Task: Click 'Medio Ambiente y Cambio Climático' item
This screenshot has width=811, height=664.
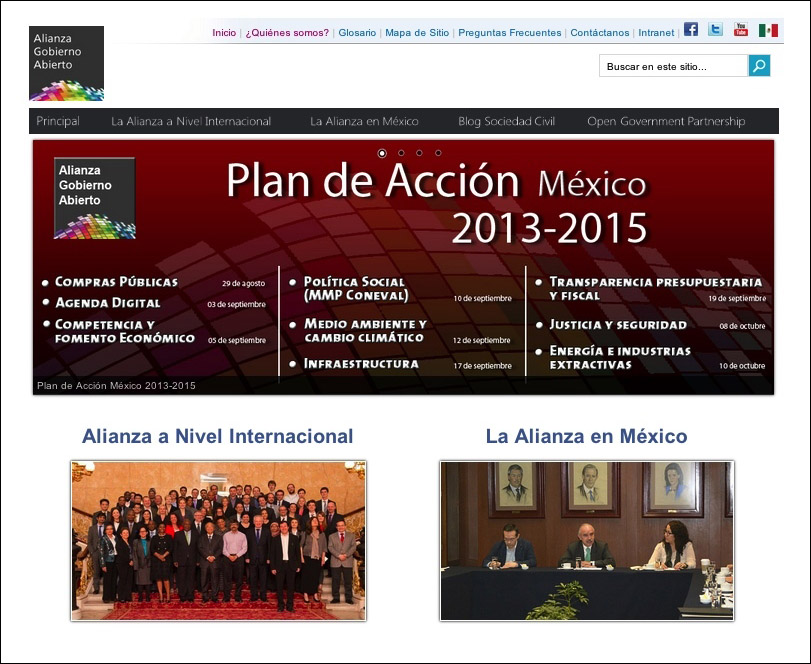Action: tap(365, 331)
